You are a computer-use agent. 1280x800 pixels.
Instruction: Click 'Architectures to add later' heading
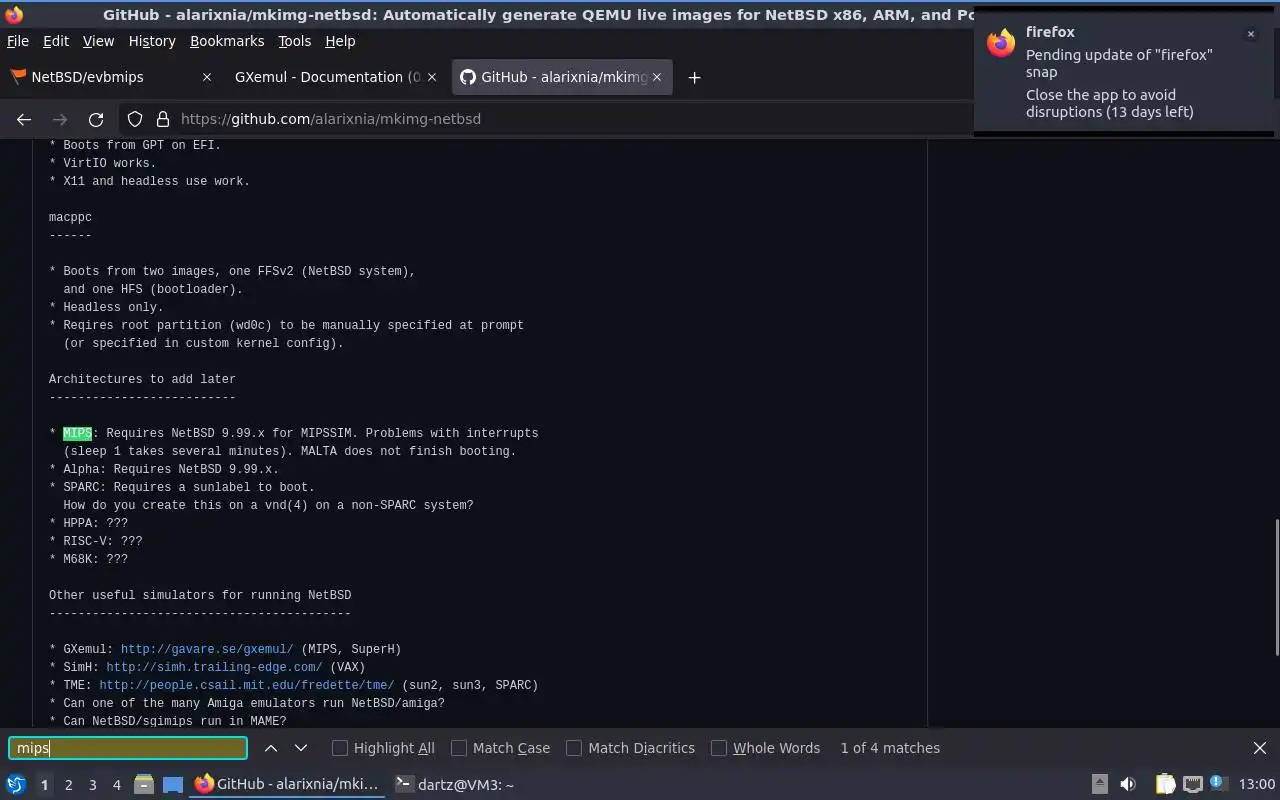pos(142,379)
